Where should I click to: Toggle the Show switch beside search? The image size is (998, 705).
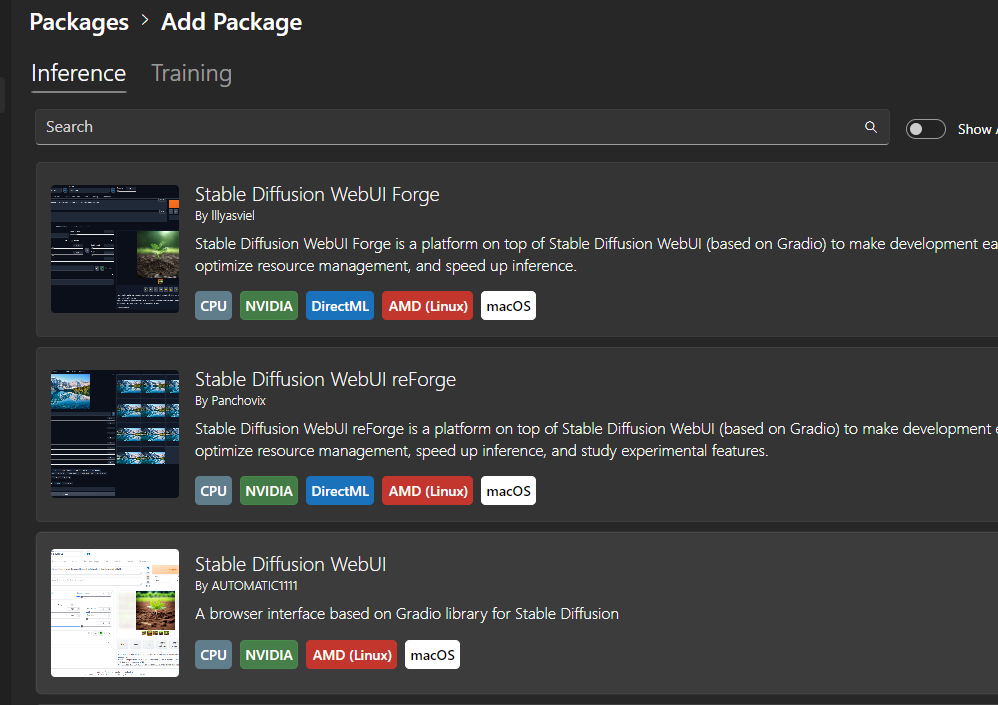pyautogui.click(x=925, y=129)
